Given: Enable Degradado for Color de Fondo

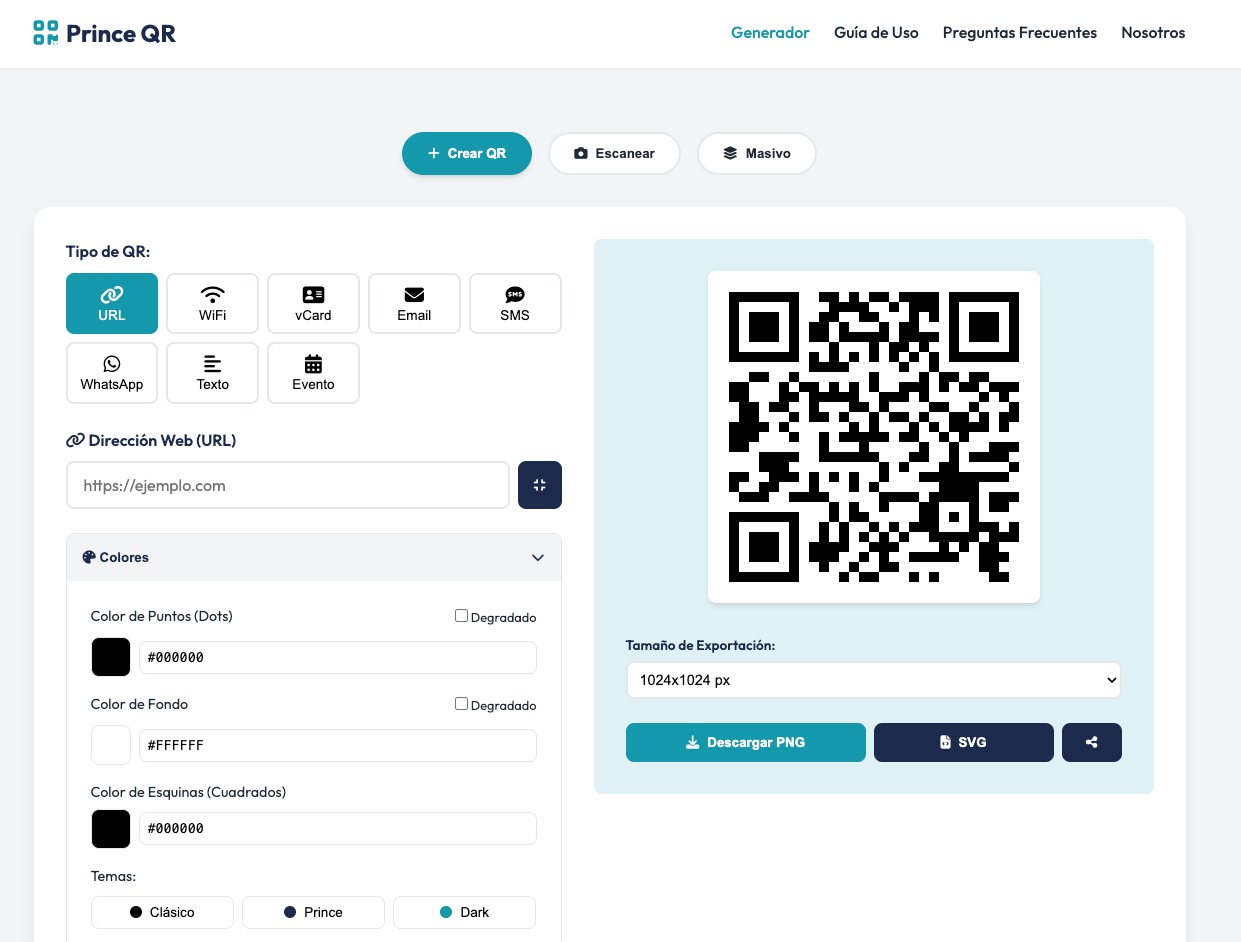Looking at the screenshot, I should pyautogui.click(x=462, y=704).
